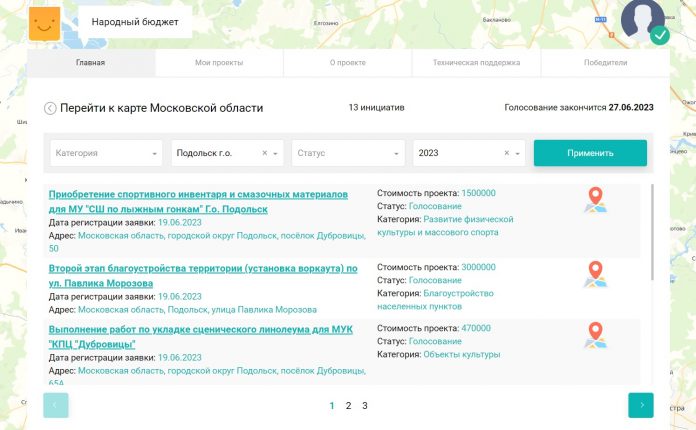Clear the Подольск г.о. filter selection
The height and width of the screenshot is (430, 696).
click(265, 153)
